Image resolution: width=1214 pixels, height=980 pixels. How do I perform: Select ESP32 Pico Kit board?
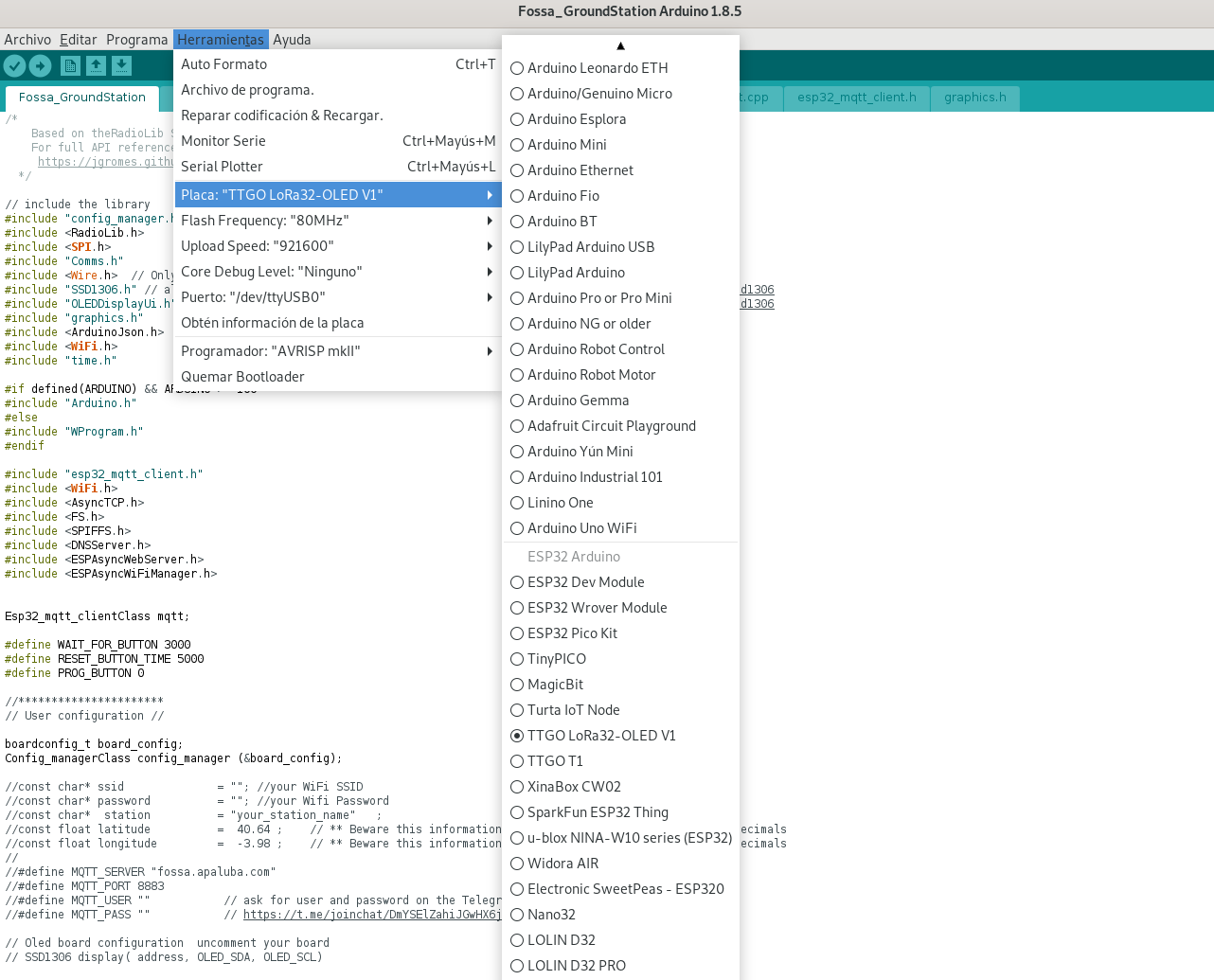[x=620, y=633]
